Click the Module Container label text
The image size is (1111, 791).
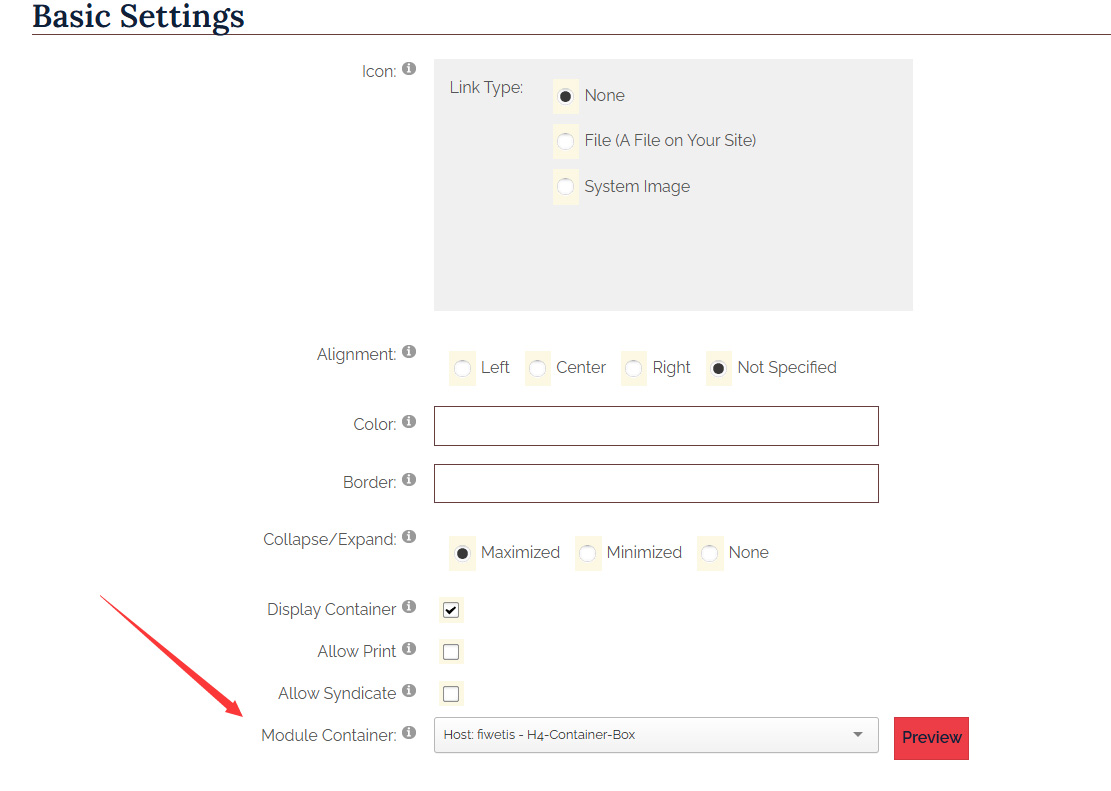[329, 736]
